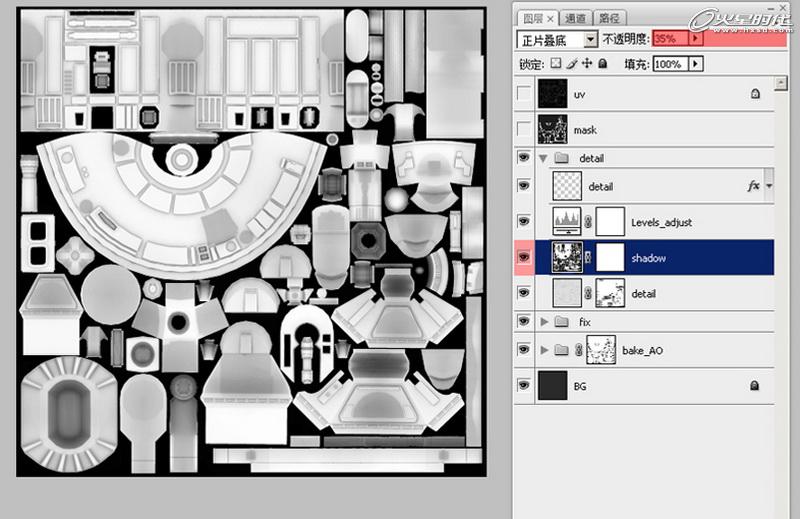Hide the Levels_adjust layer eye
This screenshot has height=519, width=800.
pos(523,221)
